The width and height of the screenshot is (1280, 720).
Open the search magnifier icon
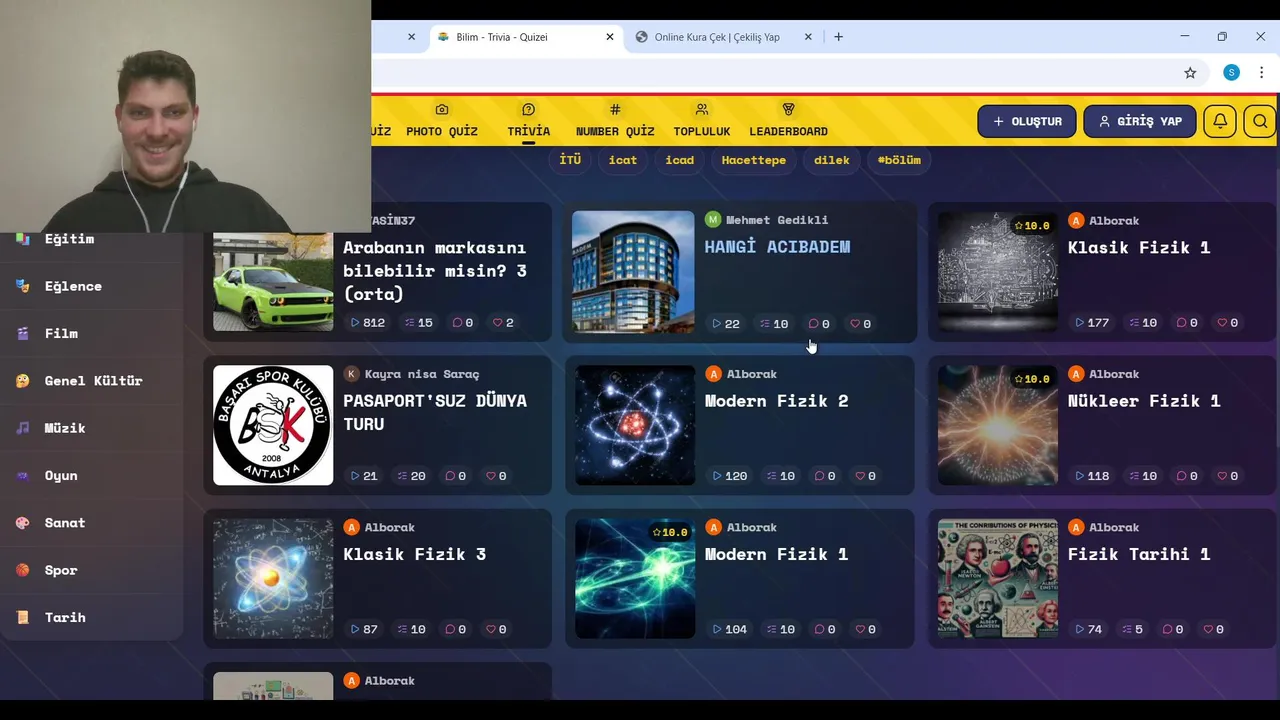[x=1260, y=121]
